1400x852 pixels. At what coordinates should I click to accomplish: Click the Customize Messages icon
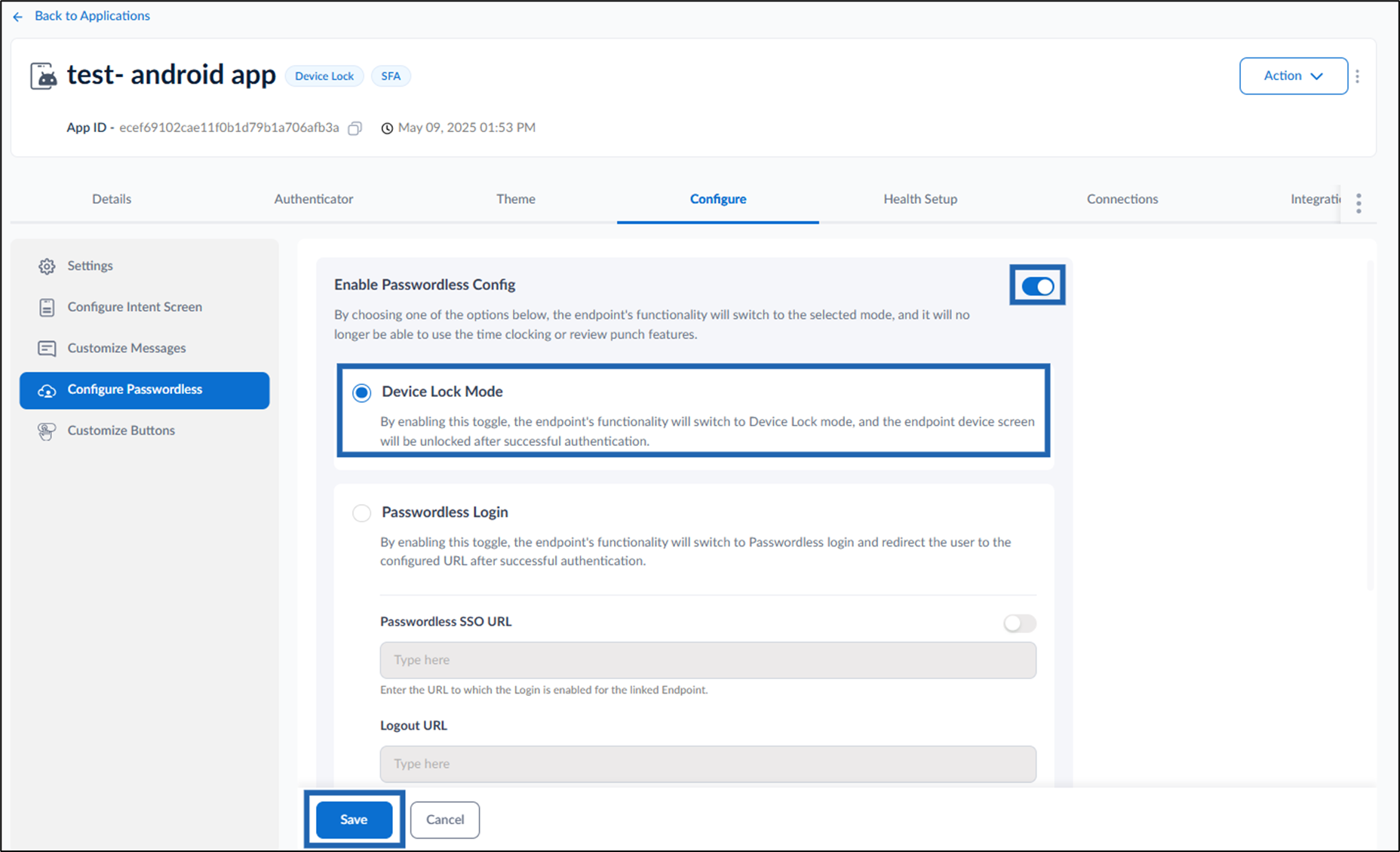click(47, 349)
